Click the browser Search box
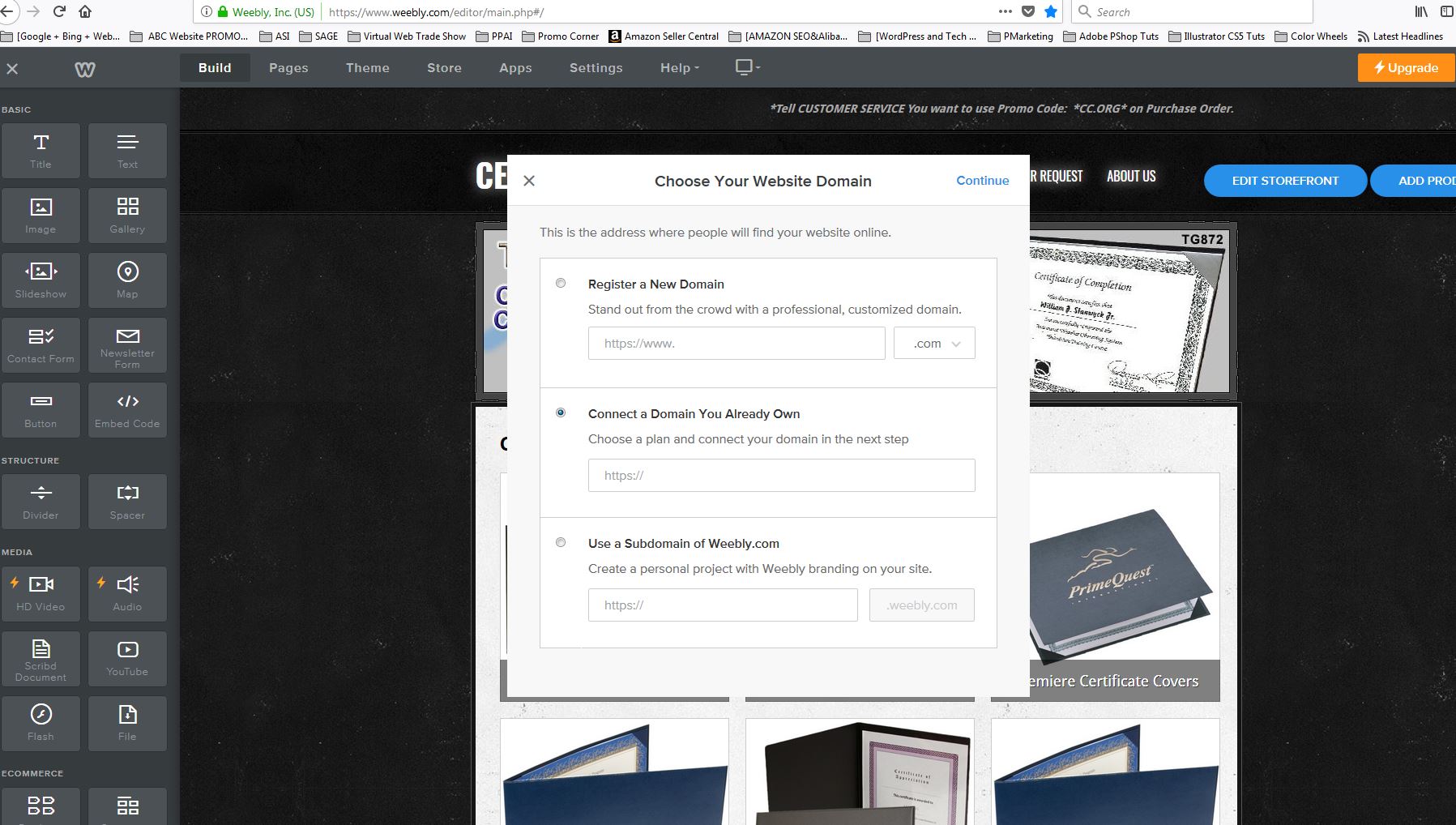 pos(1192,11)
